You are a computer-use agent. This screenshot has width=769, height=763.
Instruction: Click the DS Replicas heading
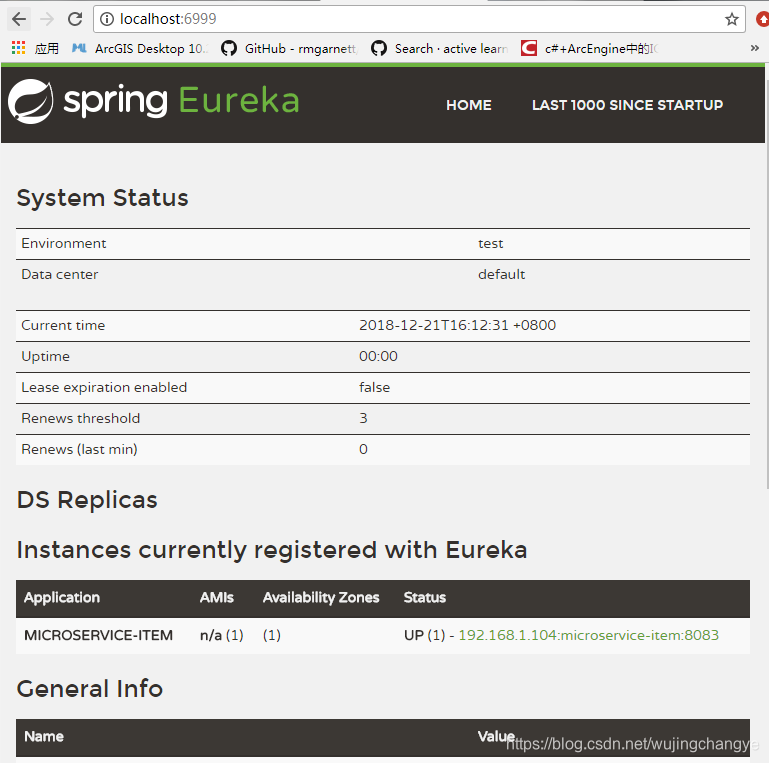[x=87, y=500]
